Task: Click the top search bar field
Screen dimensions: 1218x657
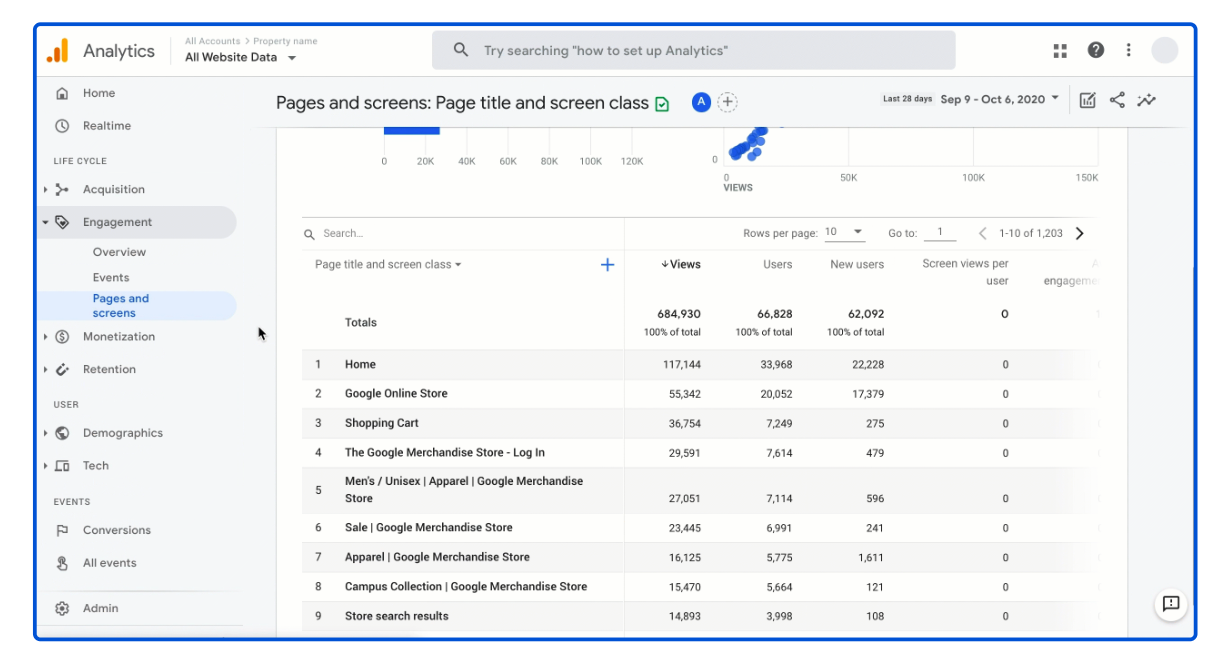Action: tap(693, 50)
